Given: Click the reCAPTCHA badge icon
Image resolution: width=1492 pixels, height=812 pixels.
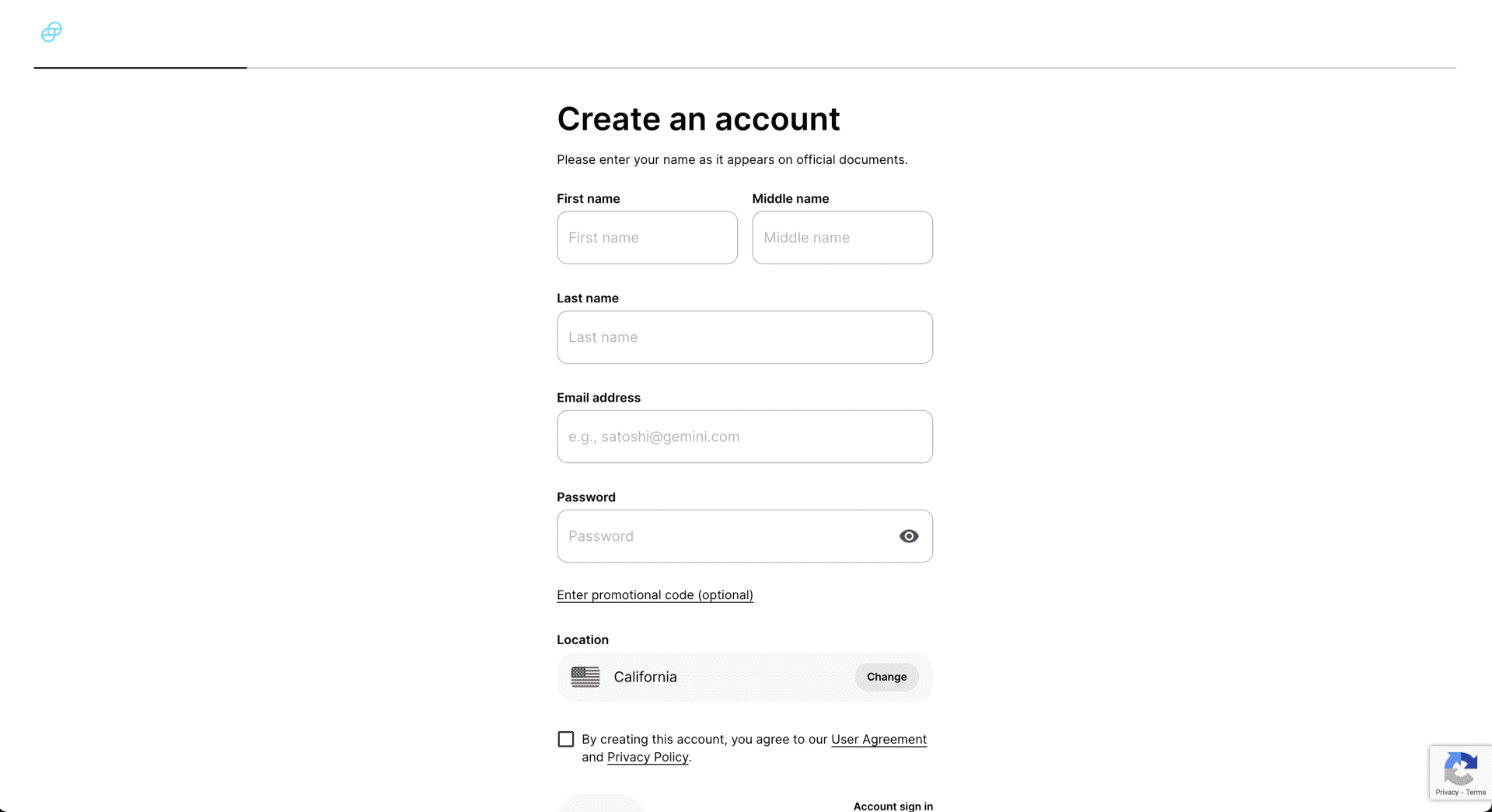Looking at the screenshot, I should pyautogui.click(x=1460, y=769).
